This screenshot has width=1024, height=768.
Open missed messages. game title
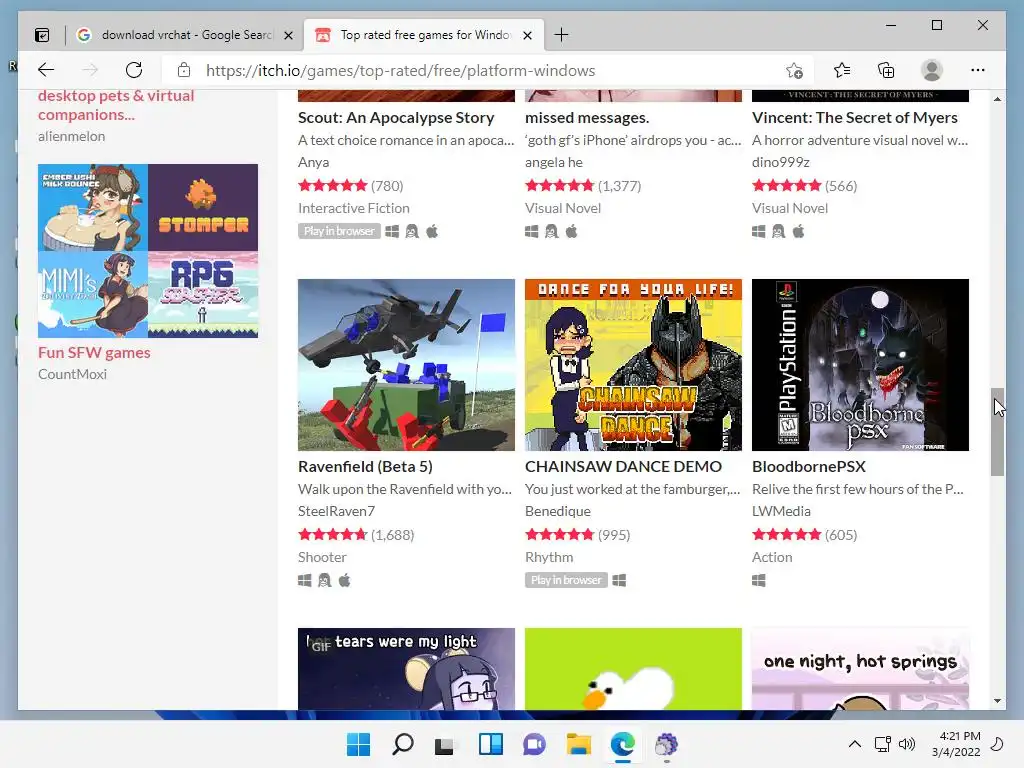[587, 118]
